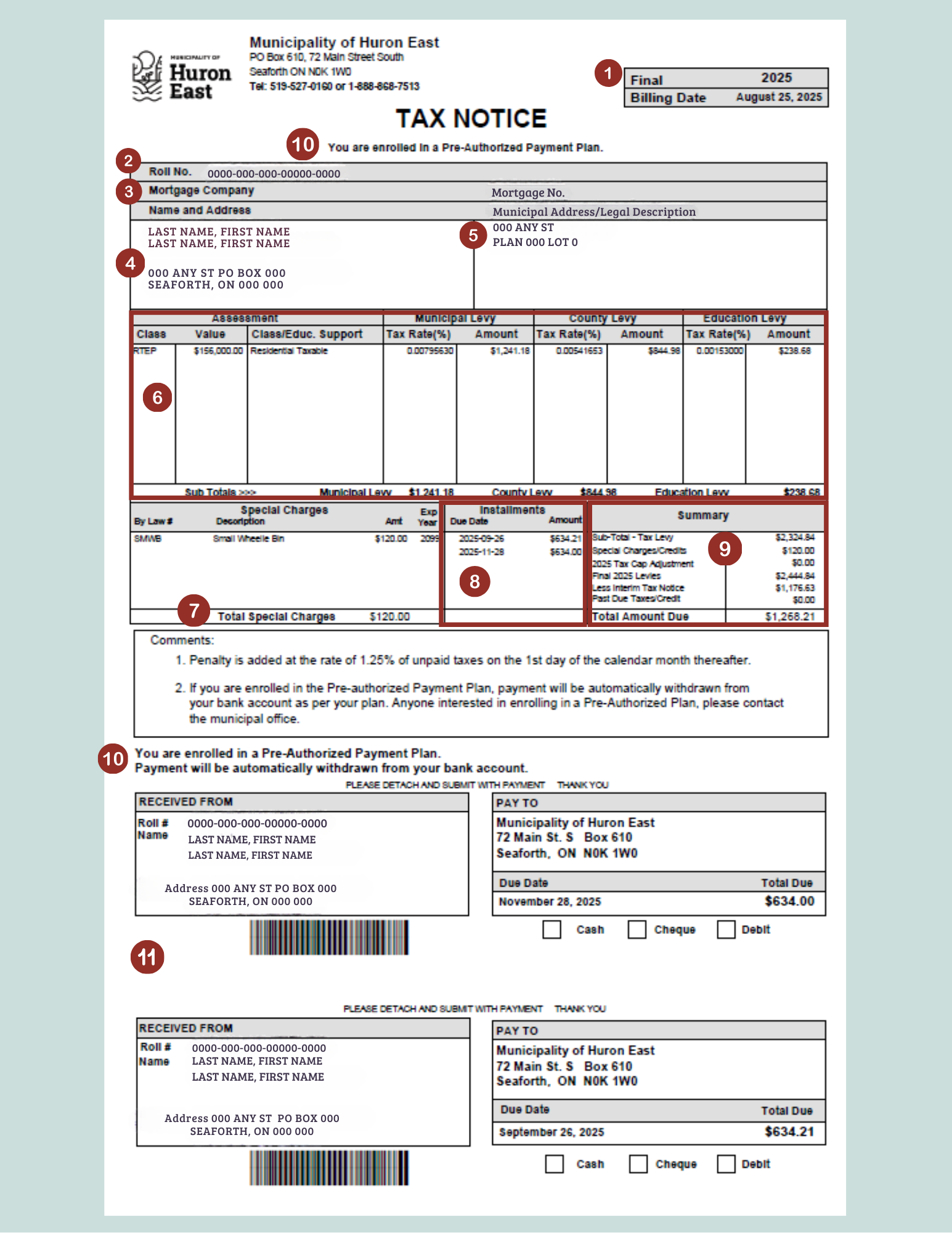Screen dimensions: 952x1233
Task: Select marker 3 beside Mortgage Company
Action: point(128,192)
